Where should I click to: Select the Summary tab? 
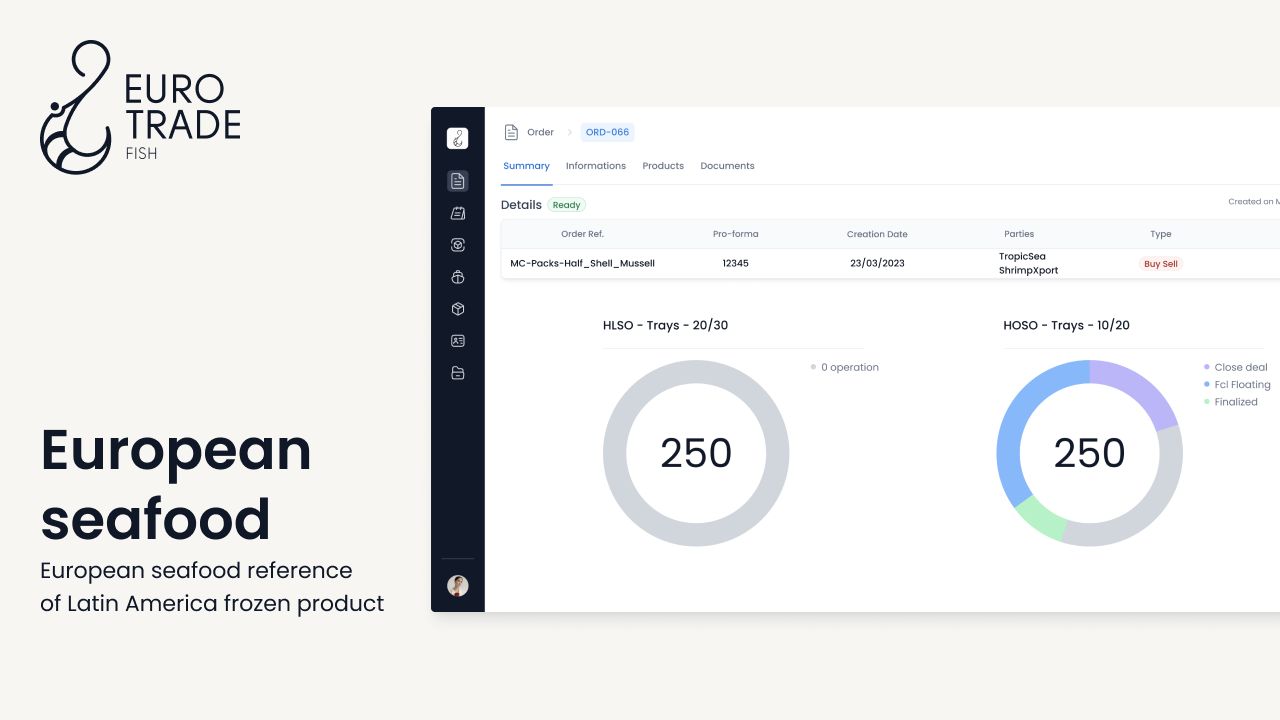pyautogui.click(x=526, y=166)
